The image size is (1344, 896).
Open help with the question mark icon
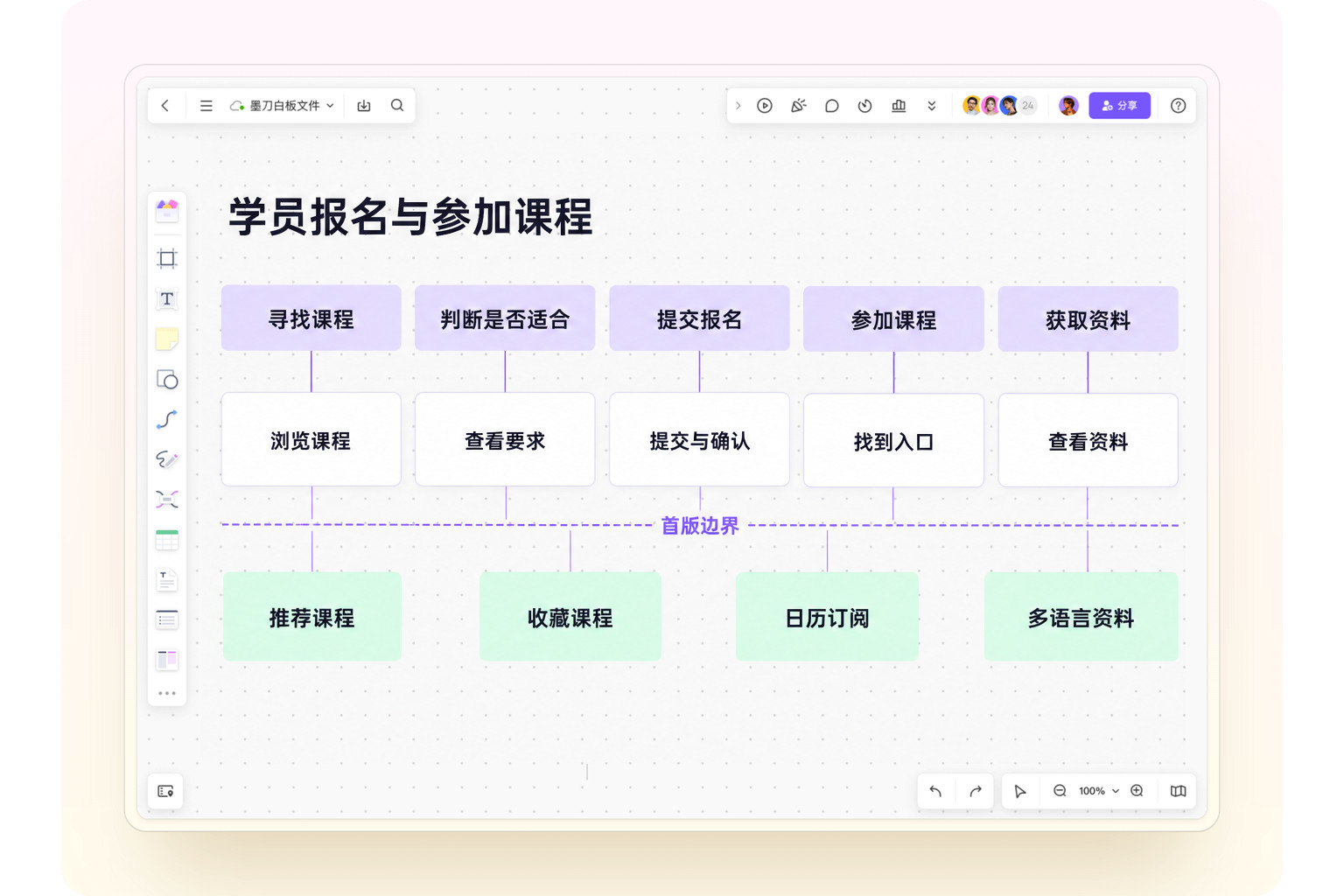coord(1179,106)
